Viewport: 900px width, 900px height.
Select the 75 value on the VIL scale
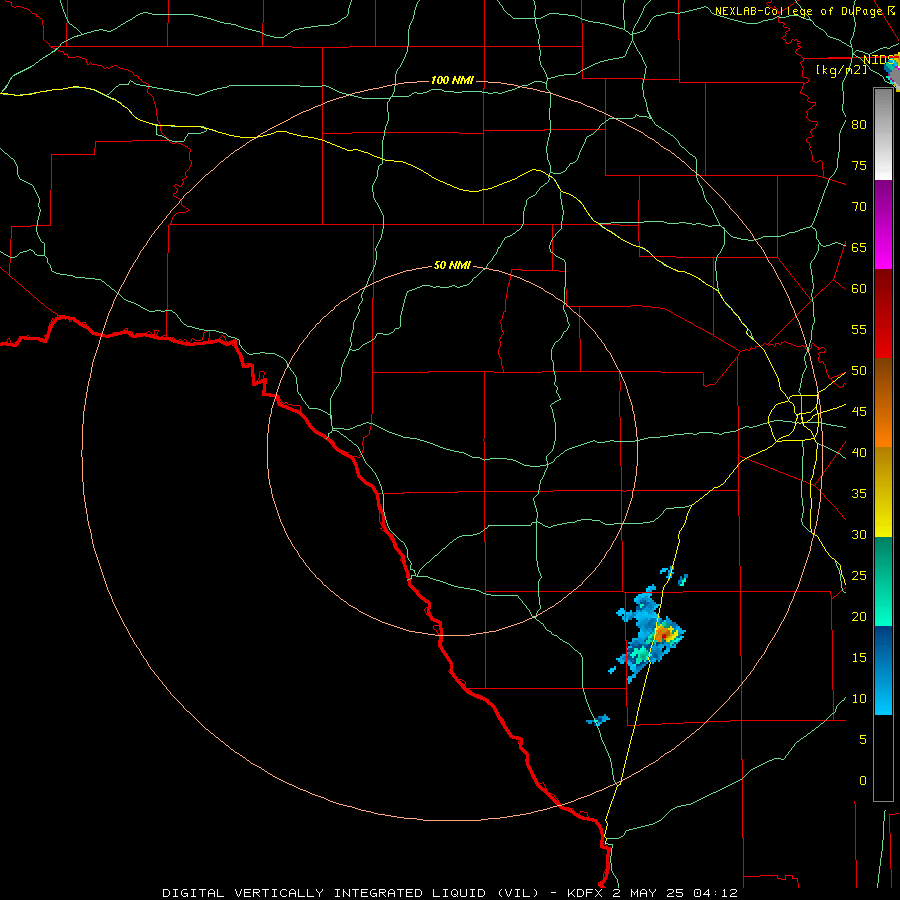[x=859, y=165]
